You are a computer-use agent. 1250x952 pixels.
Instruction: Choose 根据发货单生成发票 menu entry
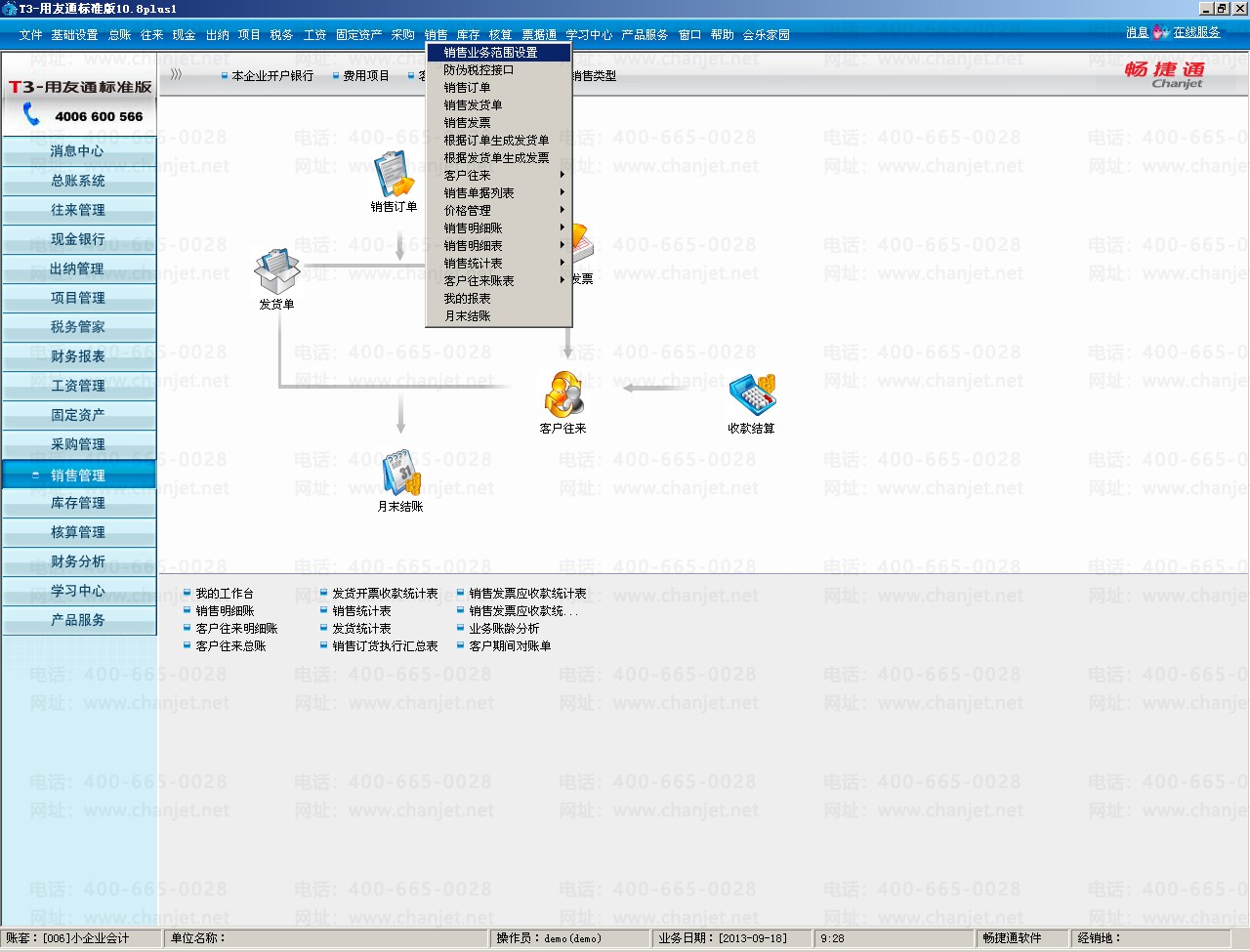point(499,158)
